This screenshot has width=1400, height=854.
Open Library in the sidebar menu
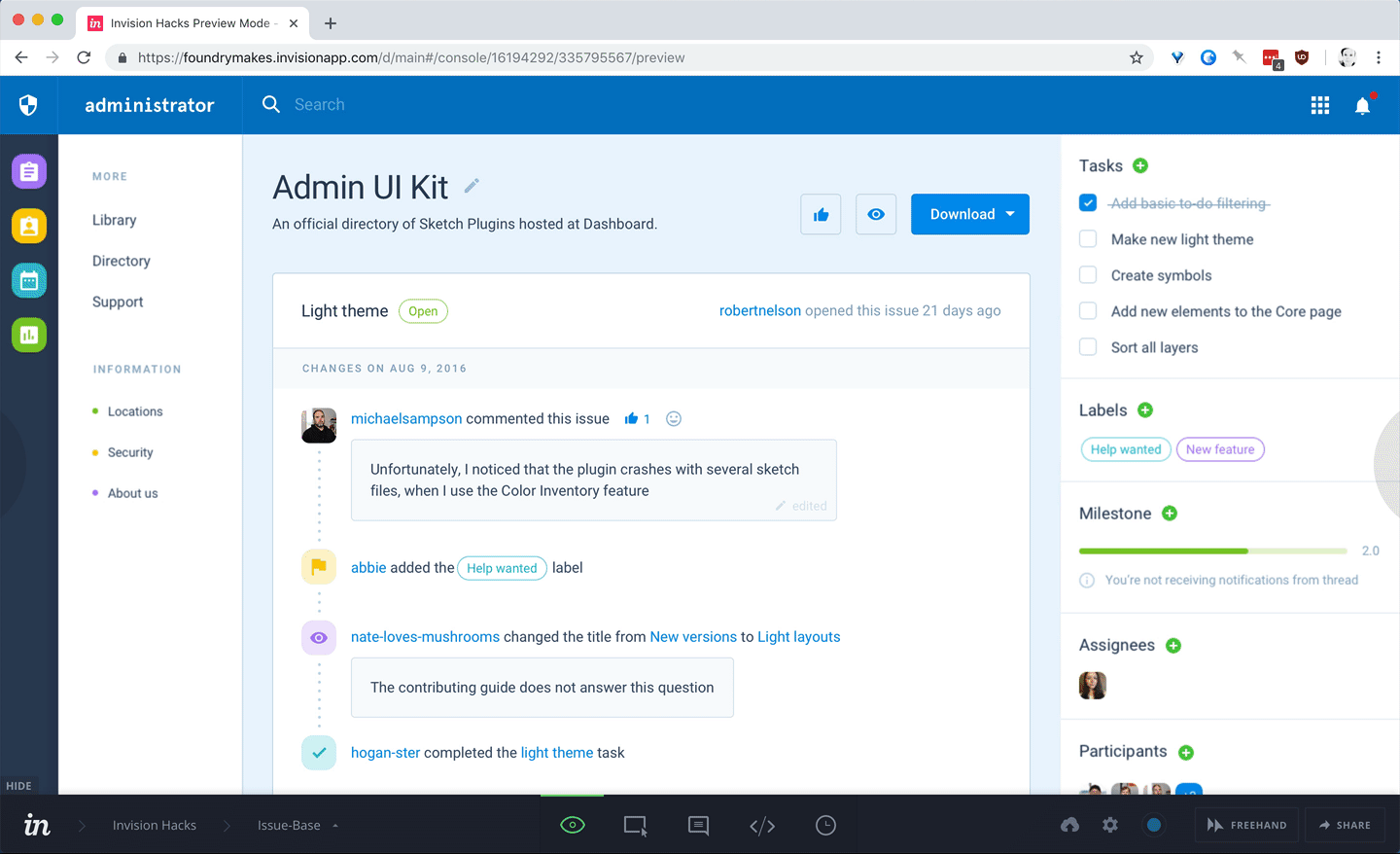tap(114, 220)
